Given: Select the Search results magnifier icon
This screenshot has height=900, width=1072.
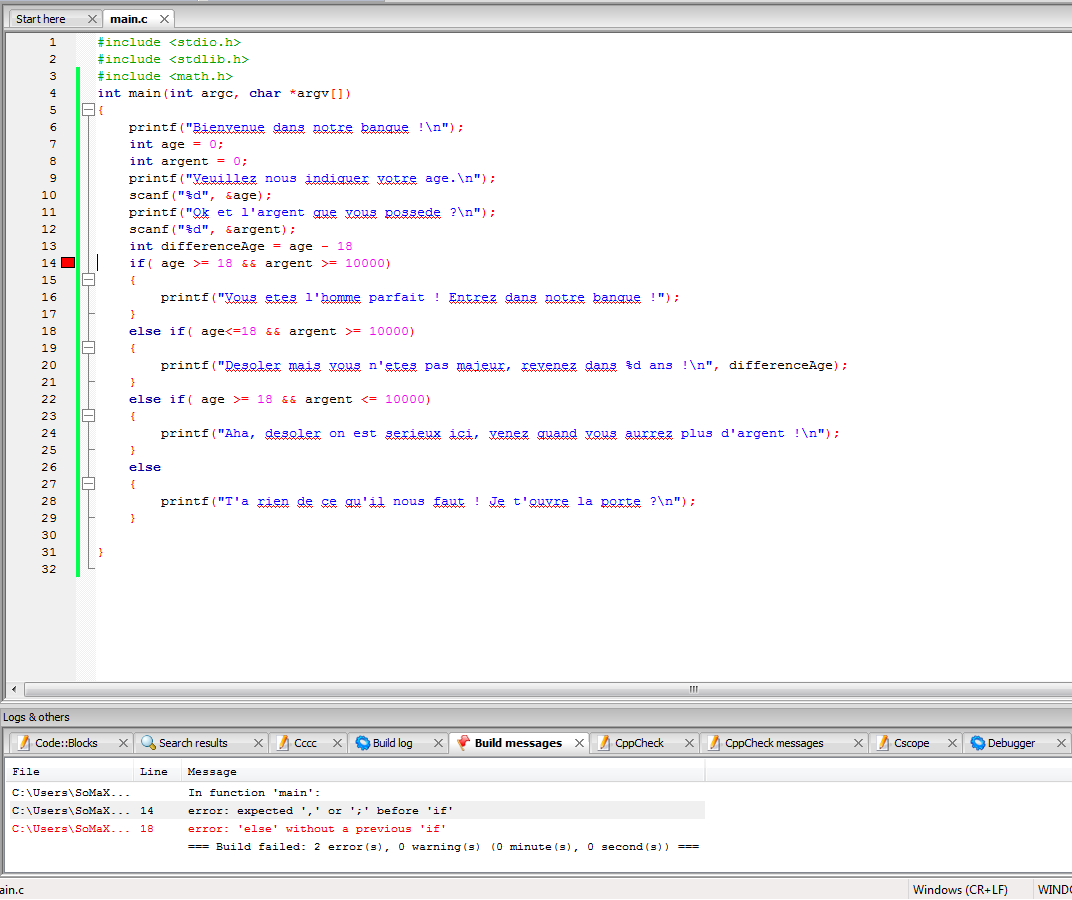Looking at the screenshot, I should [x=150, y=743].
